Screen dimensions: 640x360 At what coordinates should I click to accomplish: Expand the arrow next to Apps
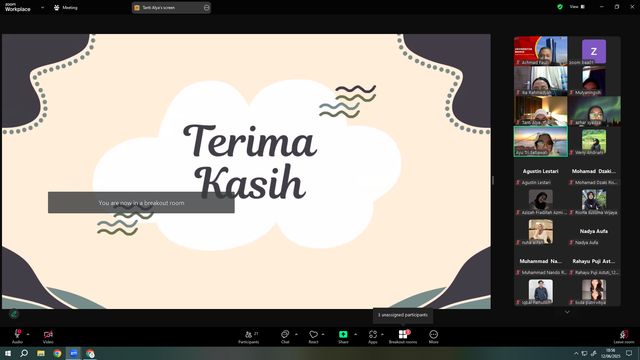click(382, 334)
